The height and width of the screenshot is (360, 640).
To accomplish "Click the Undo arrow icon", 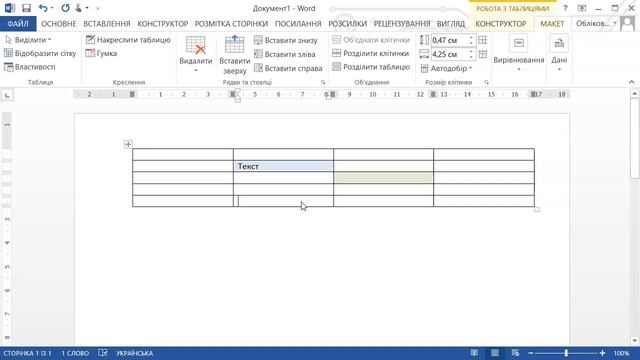I will [43, 8].
